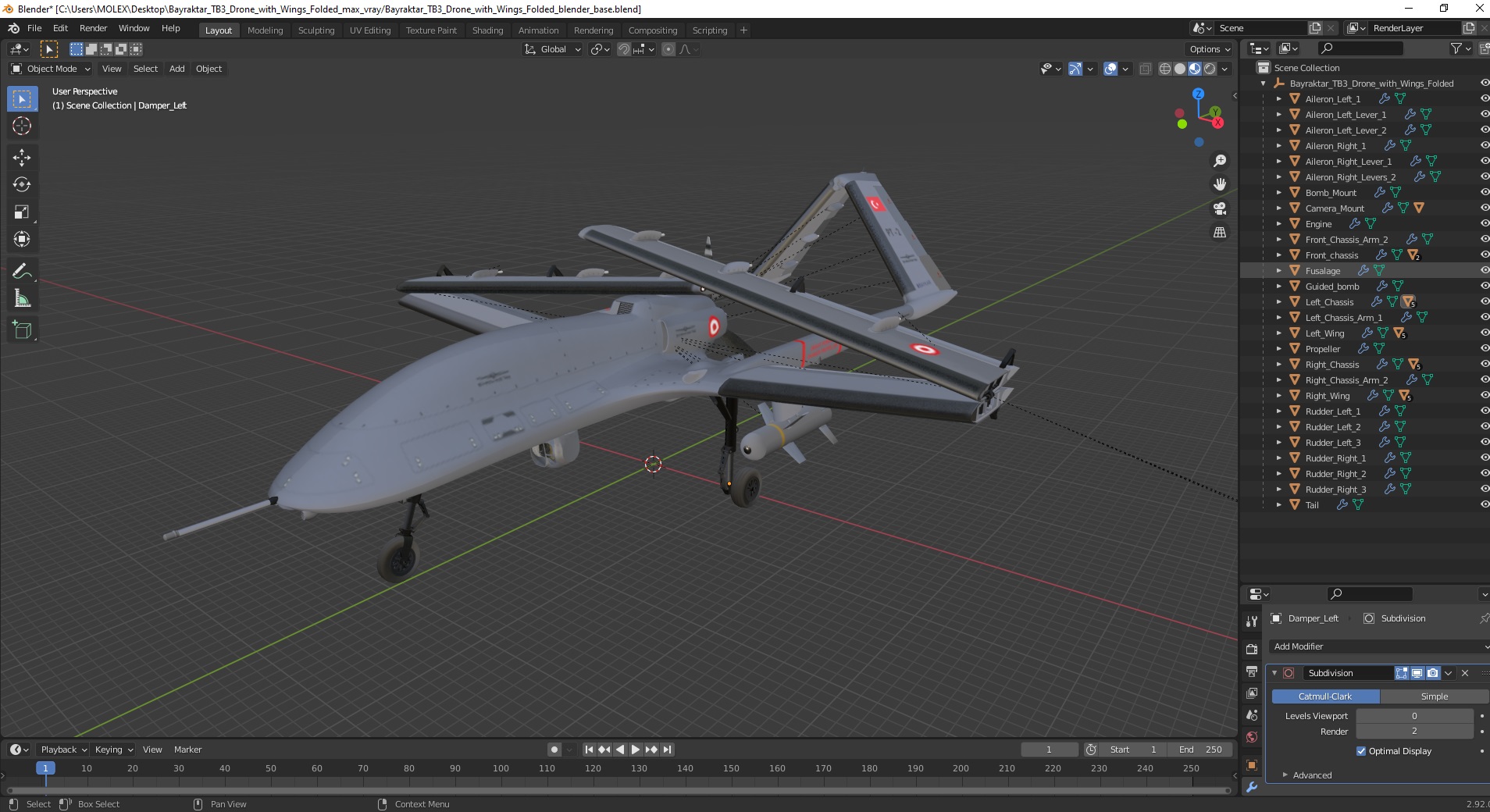Select the Transform tool
This screenshot has width=1490, height=812.
click(22, 239)
